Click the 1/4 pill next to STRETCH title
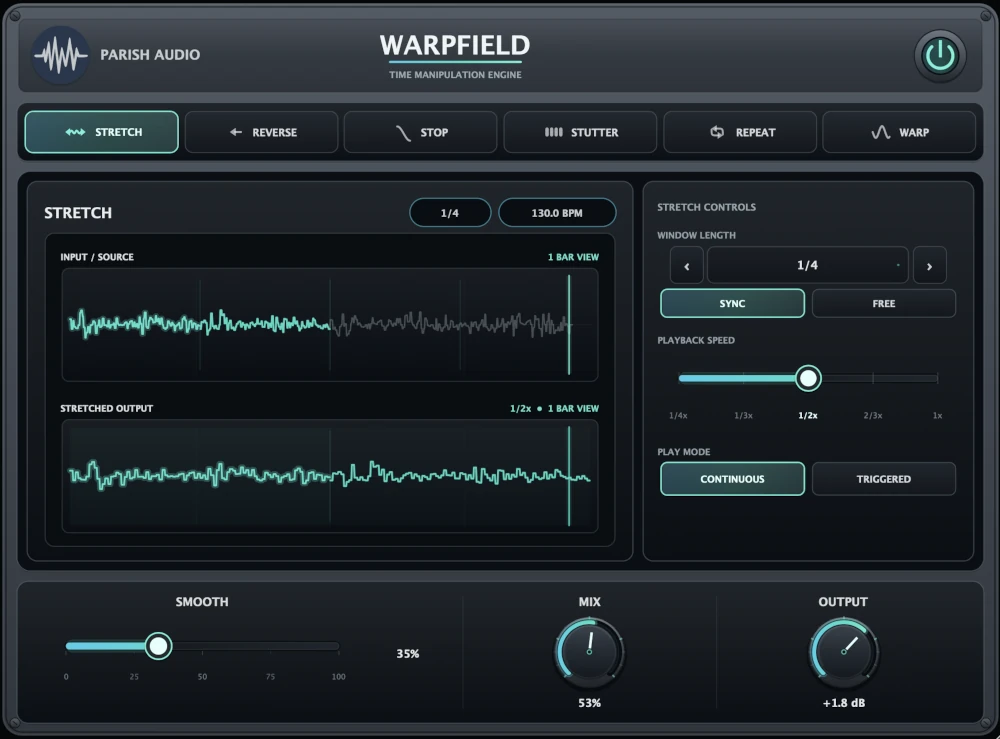Image resolution: width=1000 pixels, height=739 pixels. coord(450,212)
